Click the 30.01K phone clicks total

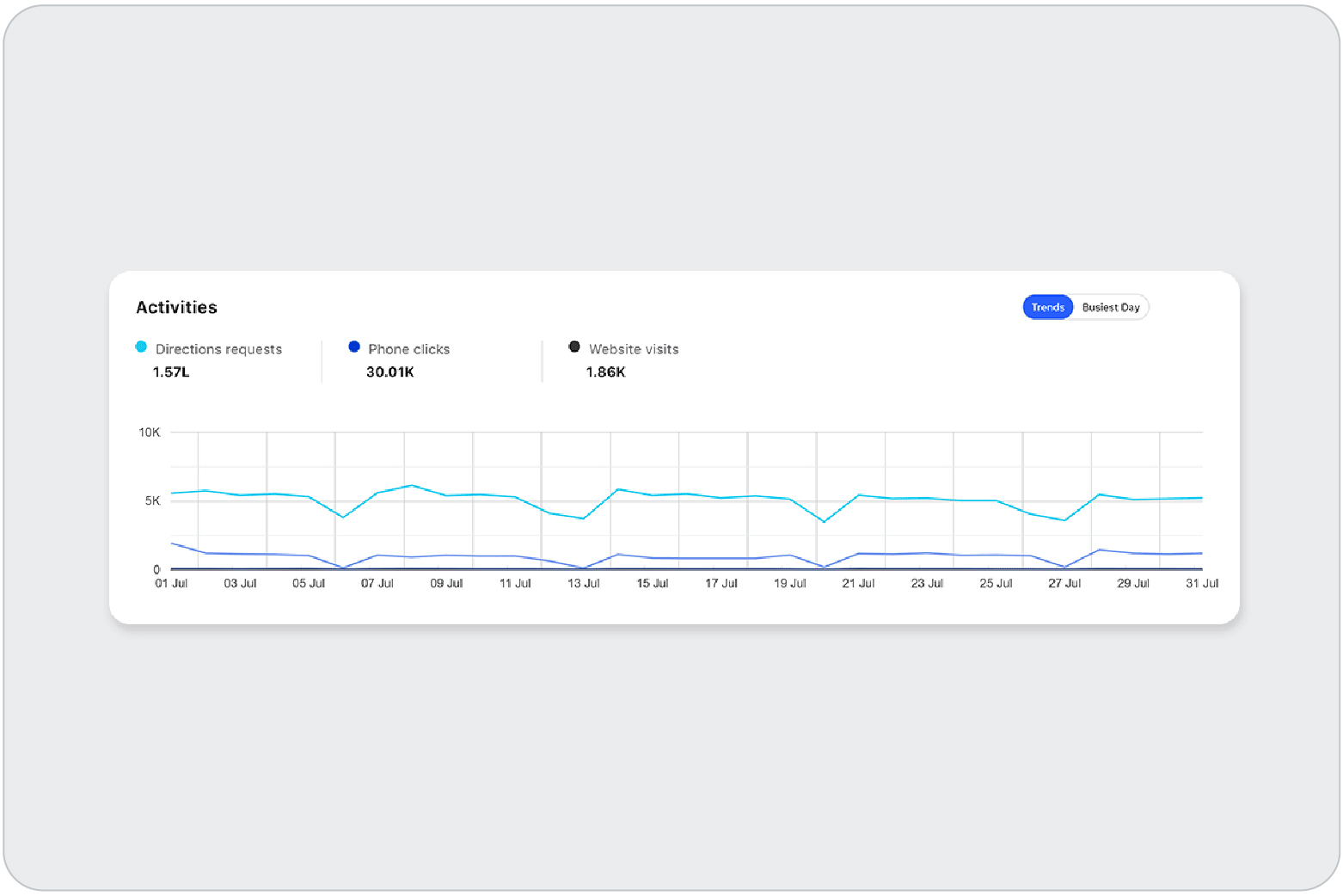click(390, 372)
